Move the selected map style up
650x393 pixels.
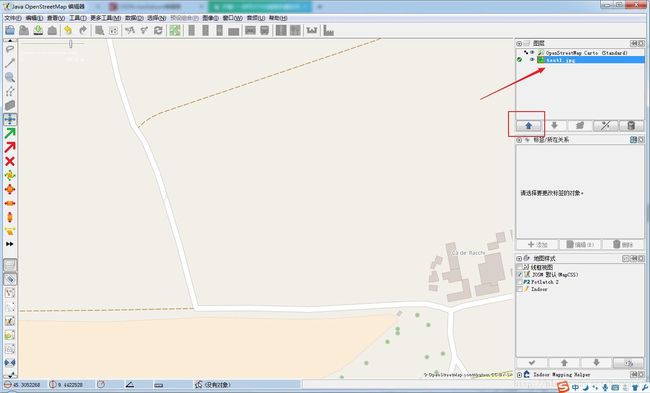(x=564, y=363)
